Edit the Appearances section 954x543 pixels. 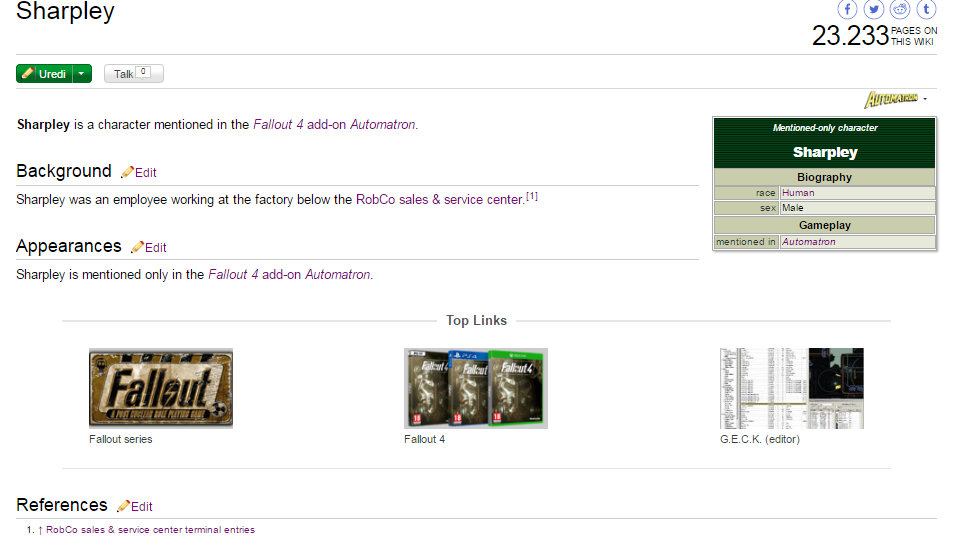156,248
